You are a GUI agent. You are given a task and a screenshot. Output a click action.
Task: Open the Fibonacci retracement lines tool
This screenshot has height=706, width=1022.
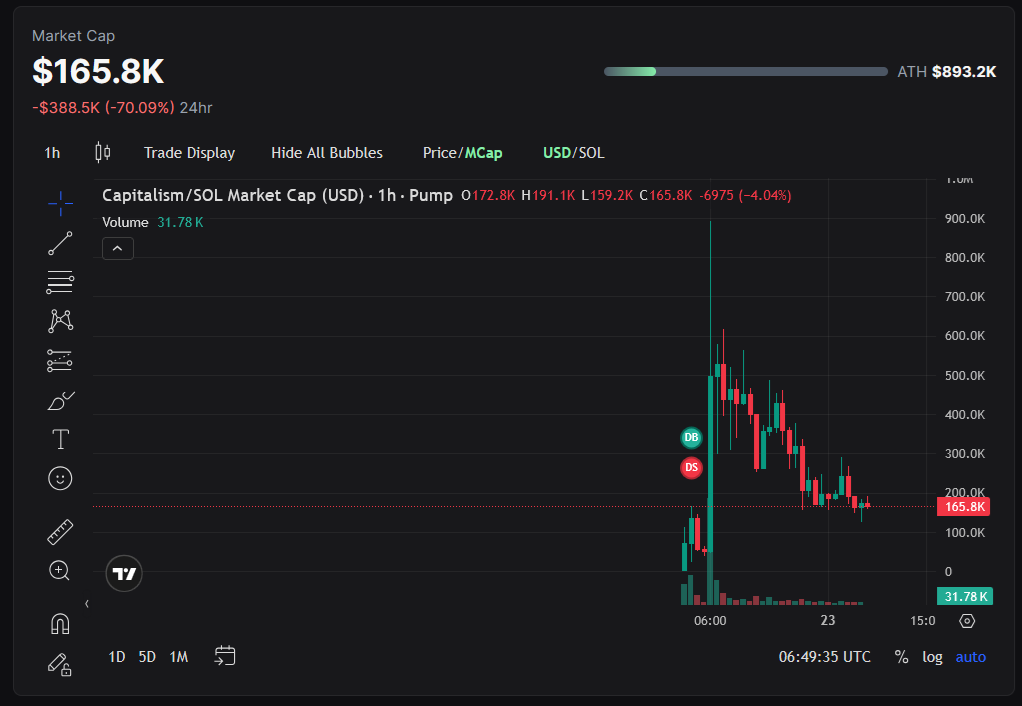point(60,282)
